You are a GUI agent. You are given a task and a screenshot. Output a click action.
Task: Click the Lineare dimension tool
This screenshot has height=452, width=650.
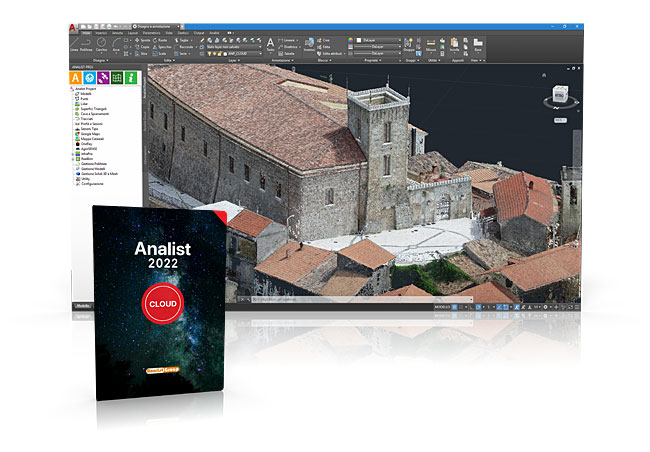[287, 40]
